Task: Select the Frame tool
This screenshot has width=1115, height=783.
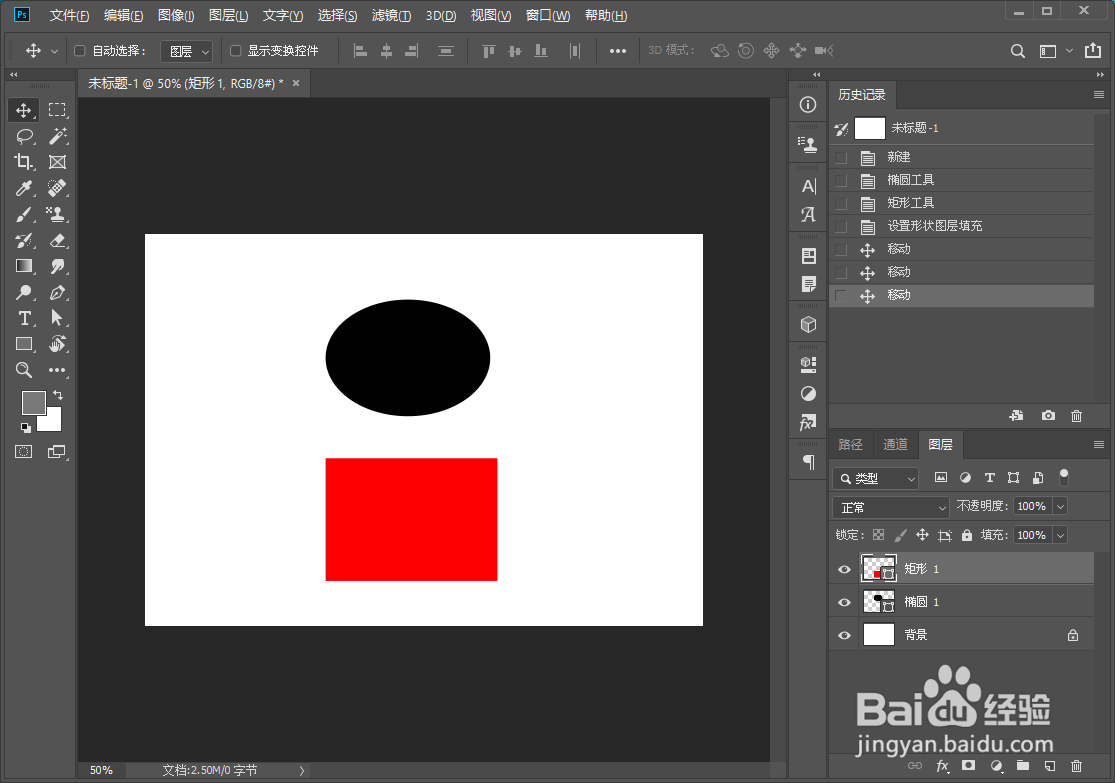Action: tap(57, 162)
